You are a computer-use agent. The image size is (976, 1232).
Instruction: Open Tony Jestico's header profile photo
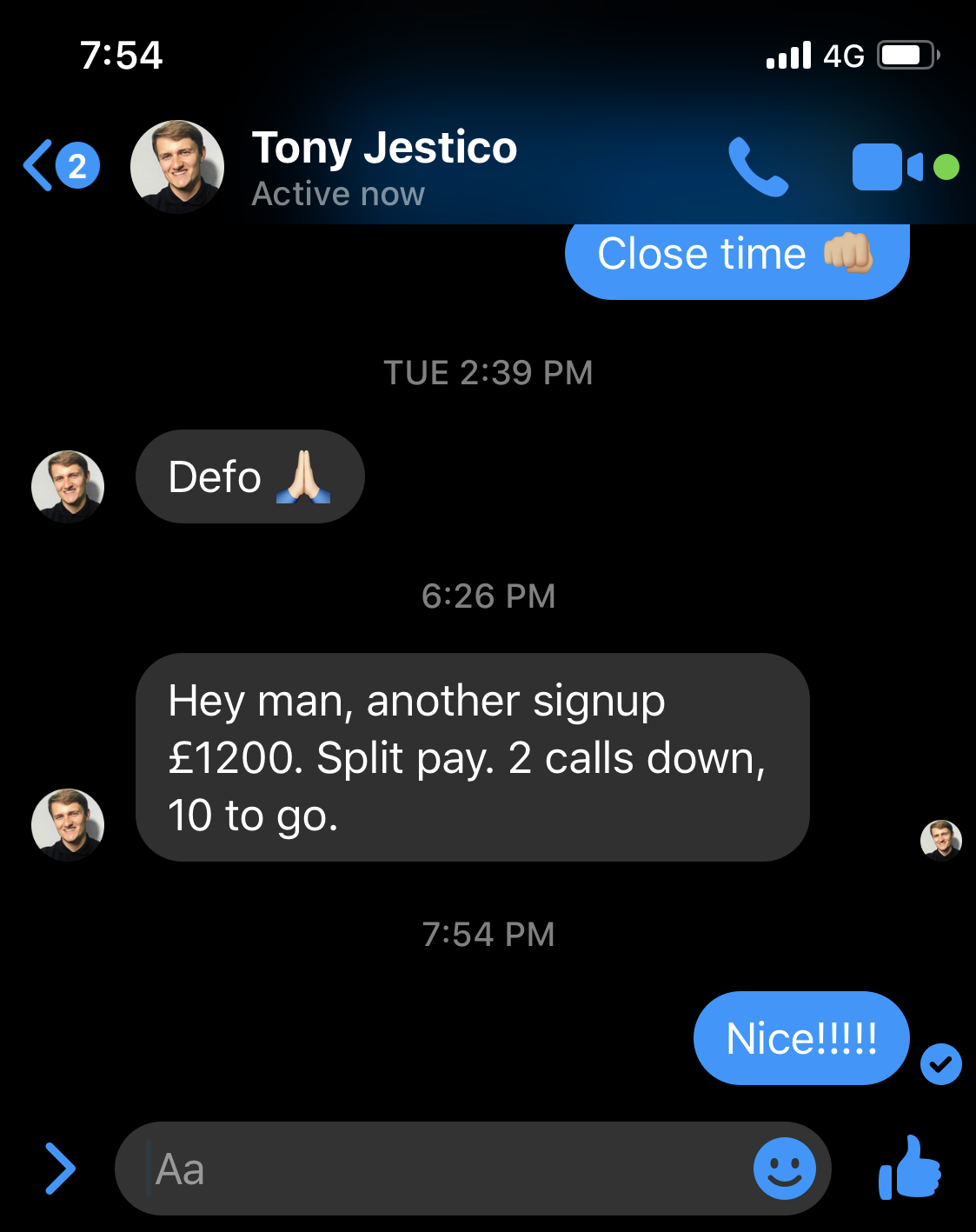click(177, 166)
